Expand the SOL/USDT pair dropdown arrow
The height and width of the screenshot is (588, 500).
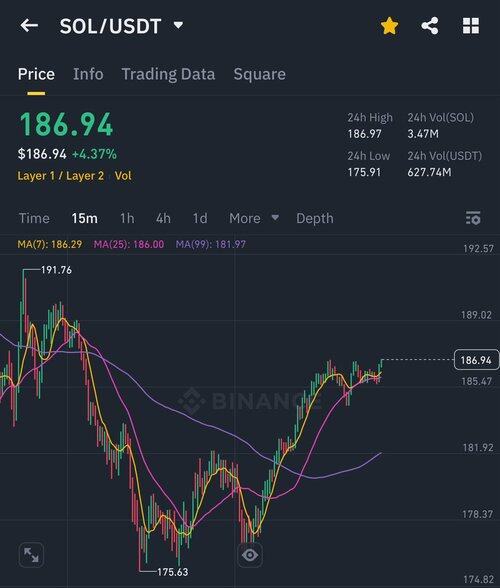tap(179, 25)
